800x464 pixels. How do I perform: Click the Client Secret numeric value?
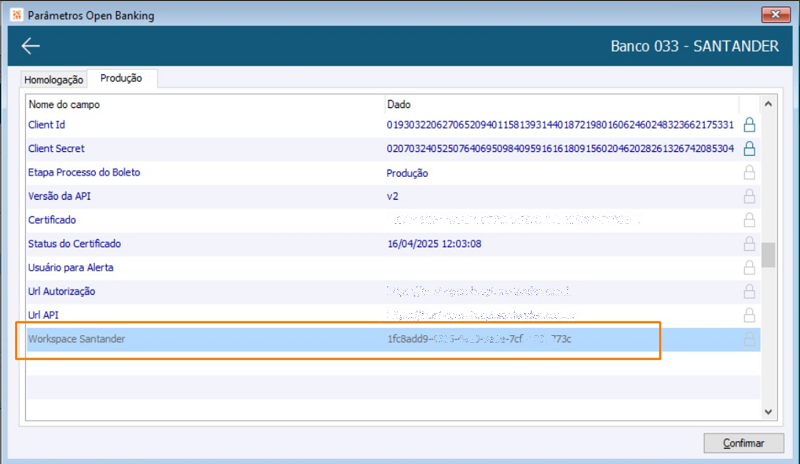point(560,149)
